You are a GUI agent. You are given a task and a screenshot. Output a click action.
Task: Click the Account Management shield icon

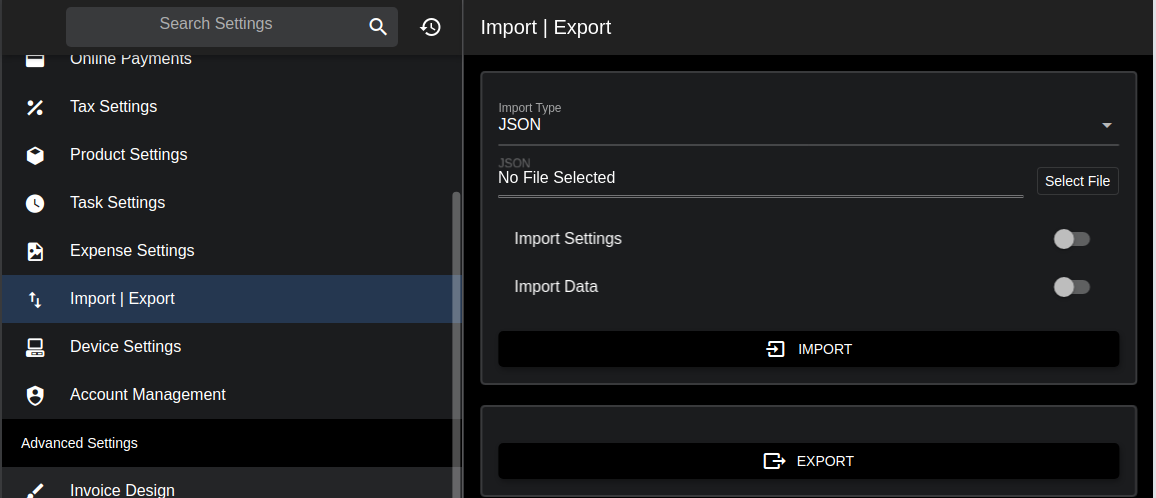35,395
